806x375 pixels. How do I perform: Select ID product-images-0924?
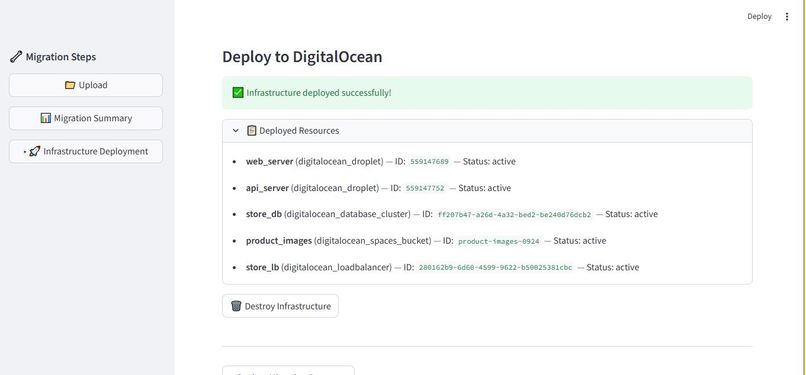coord(499,241)
